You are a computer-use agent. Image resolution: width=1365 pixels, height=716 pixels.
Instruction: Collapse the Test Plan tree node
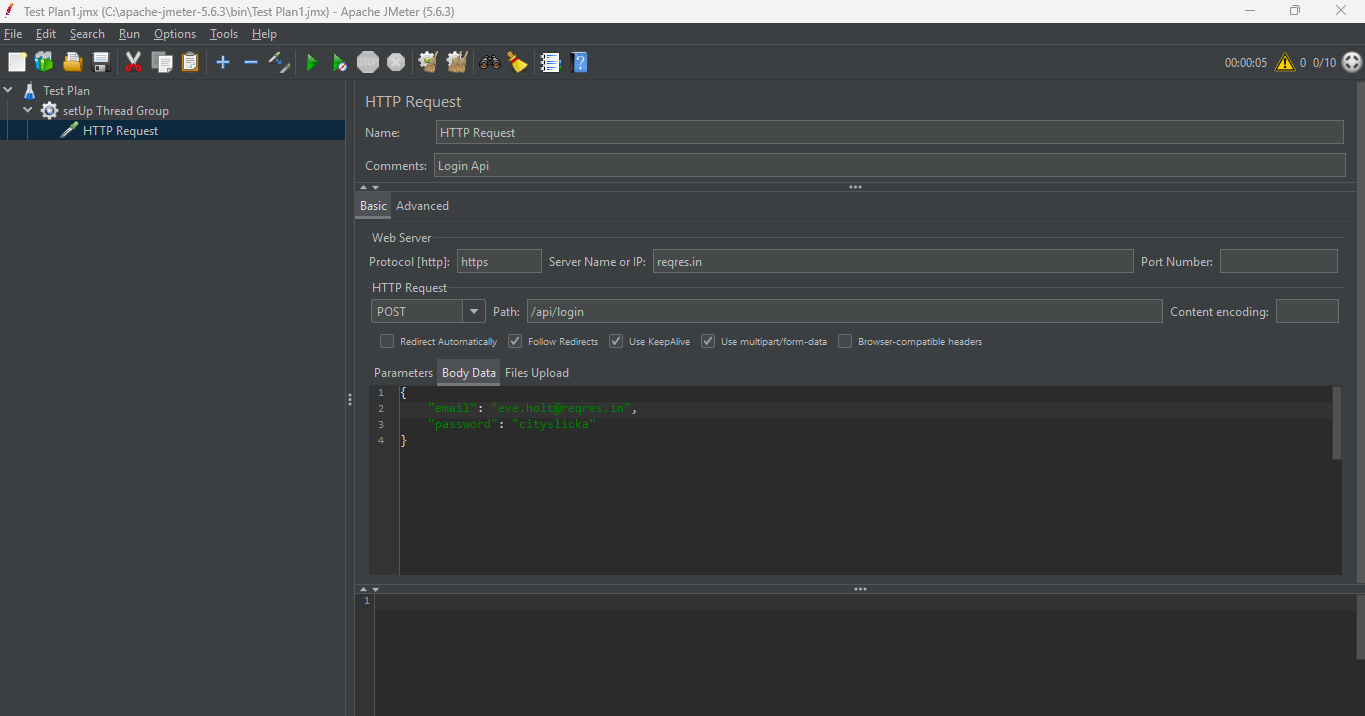click(8, 90)
